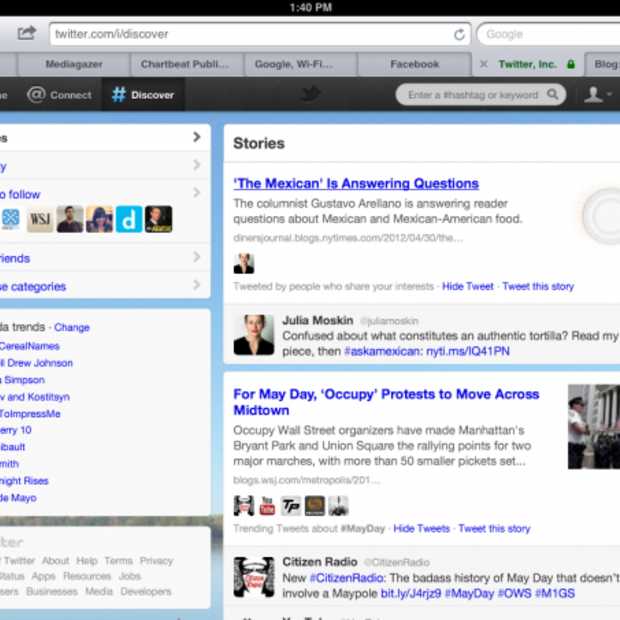Click the search magnifier icon in Twitter
The height and width of the screenshot is (620, 620).
[x=552, y=94]
